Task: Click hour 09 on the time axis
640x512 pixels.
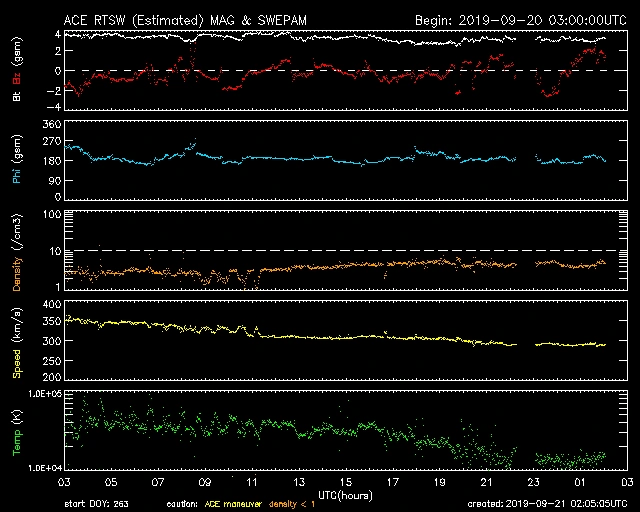Action: [x=204, y=482]
